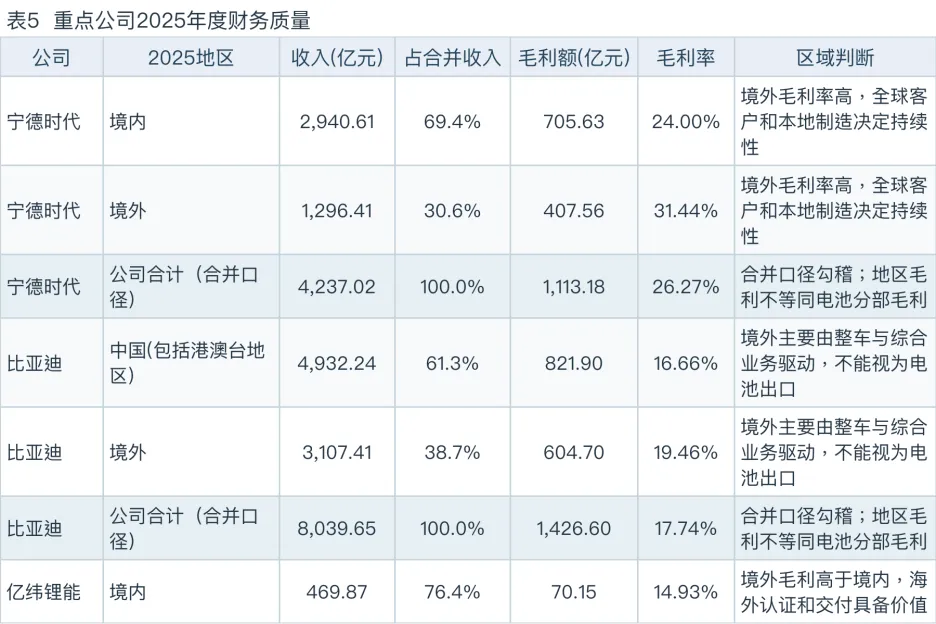This screenshot has width=936, height=624.
Task: Select share cell 69.4%
Action: coord(452,122)
